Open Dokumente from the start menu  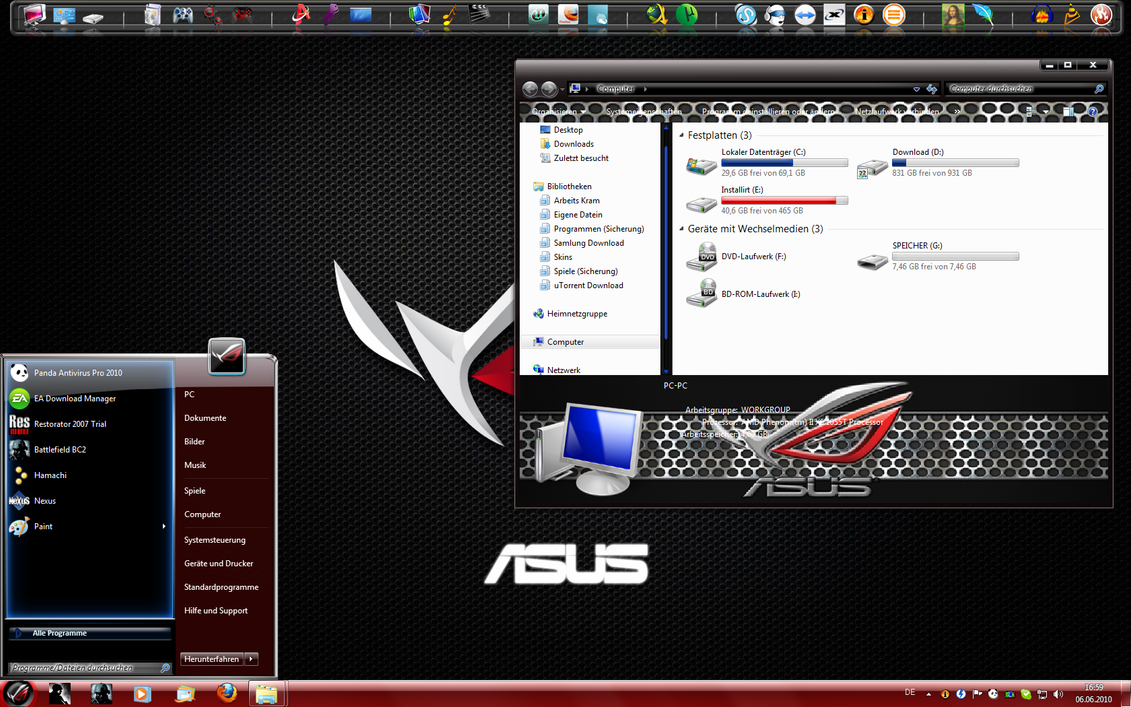coord(205,418)
